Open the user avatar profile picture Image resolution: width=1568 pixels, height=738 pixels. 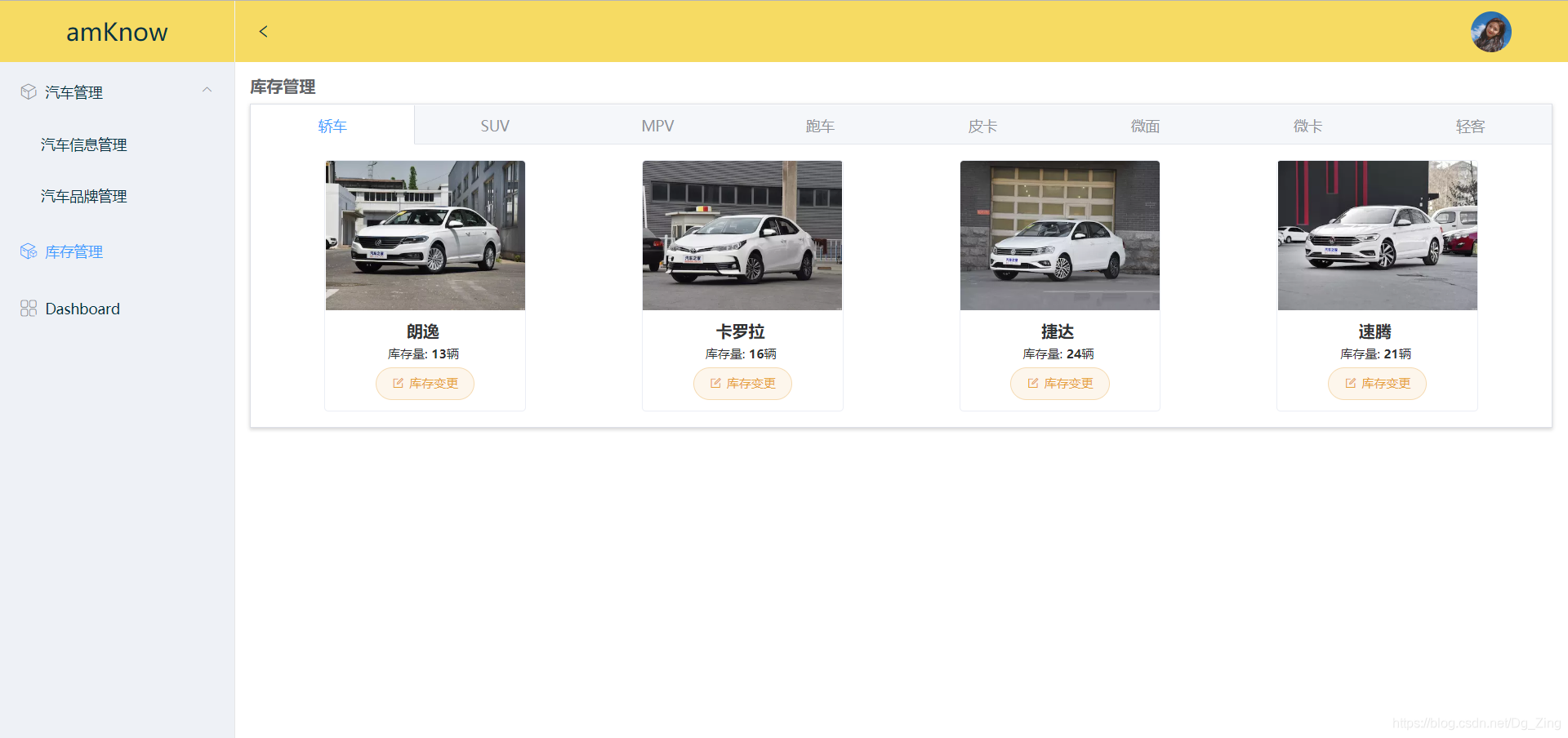[1490, 32]
